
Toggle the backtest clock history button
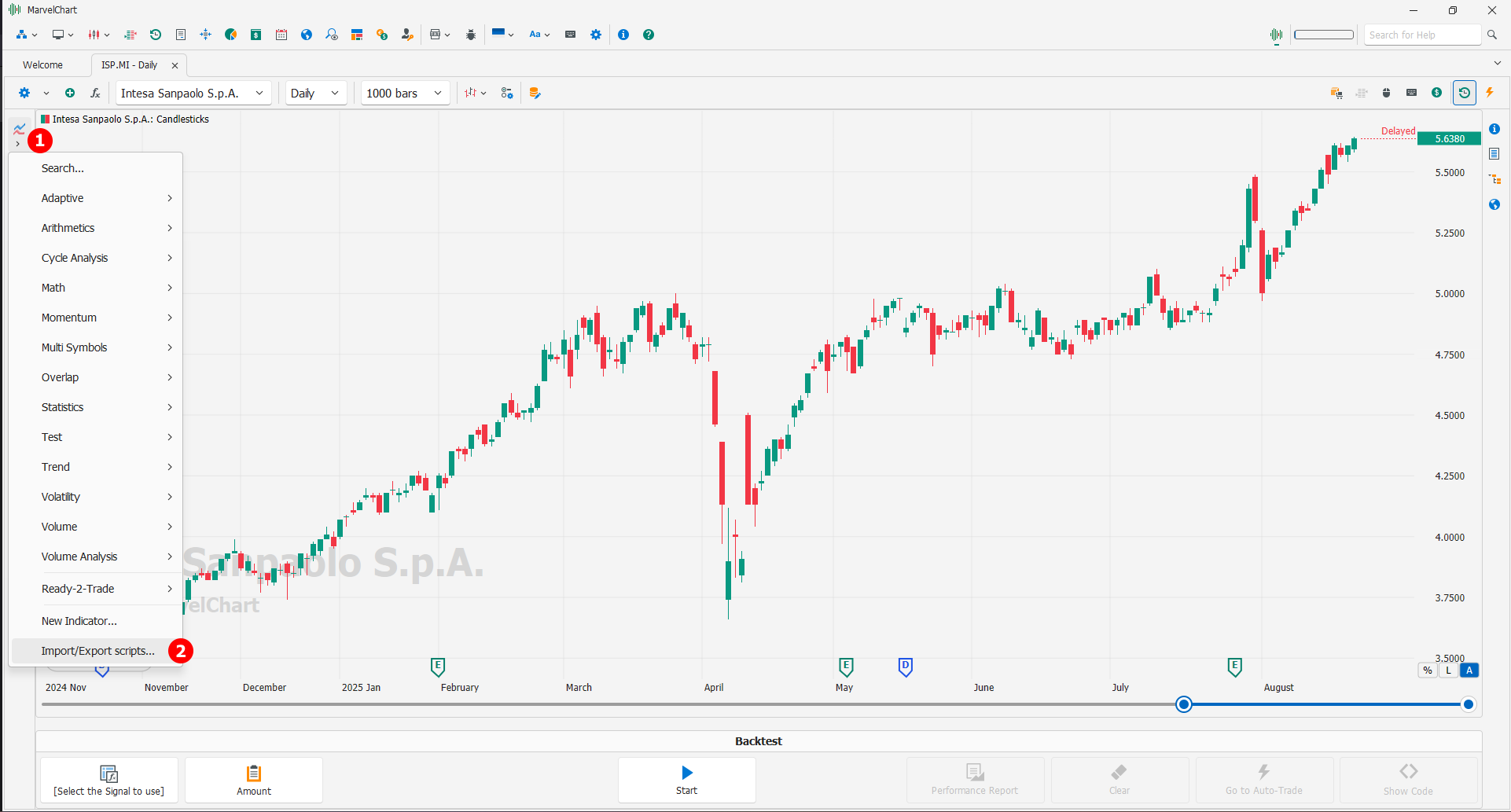(x=1465, y=93)
